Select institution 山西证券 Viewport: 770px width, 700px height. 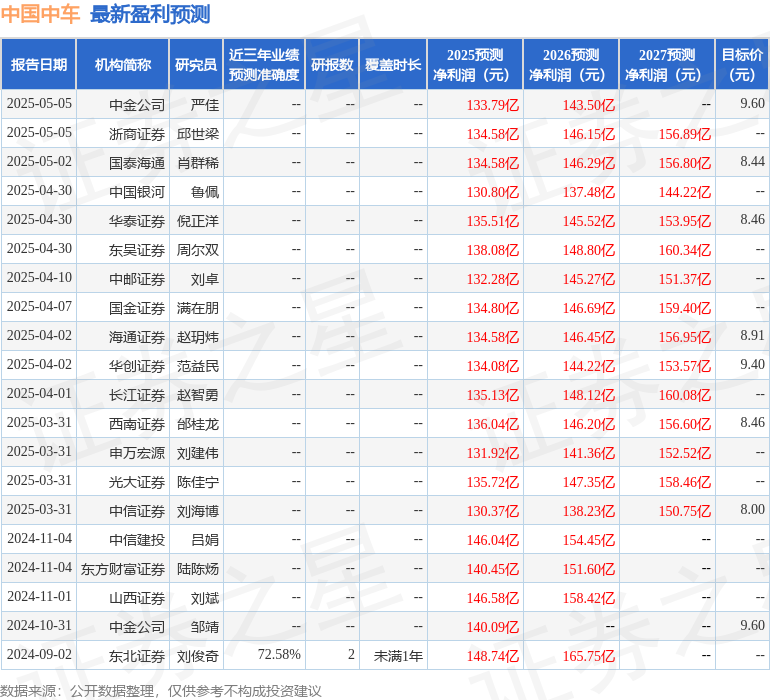click(x=137, y=598)
